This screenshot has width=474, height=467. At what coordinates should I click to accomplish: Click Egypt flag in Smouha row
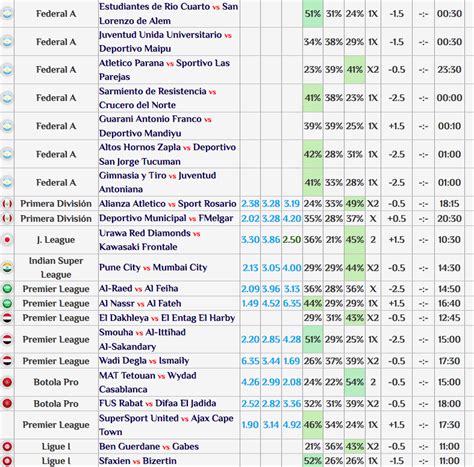point(7,339)
